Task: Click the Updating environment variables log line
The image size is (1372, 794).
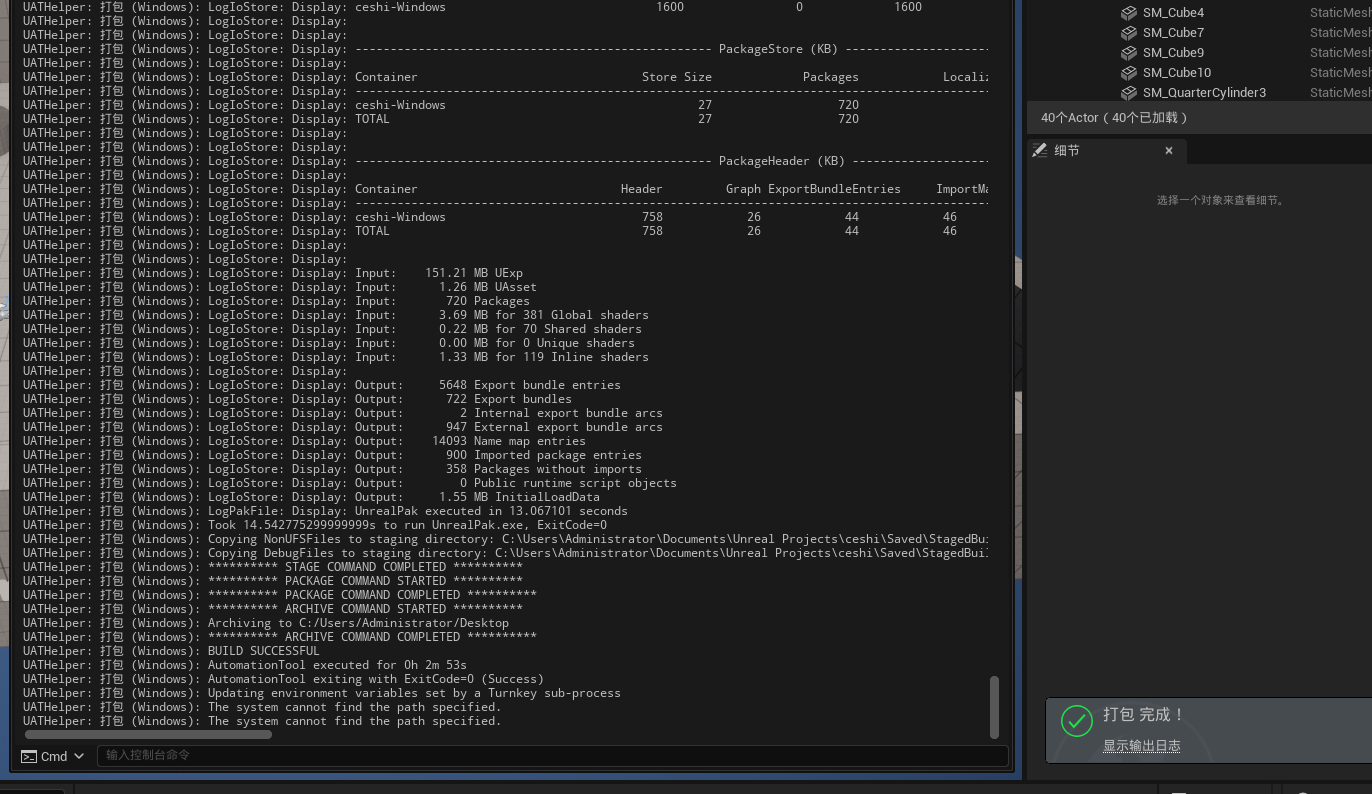Action: coord(322,693)
